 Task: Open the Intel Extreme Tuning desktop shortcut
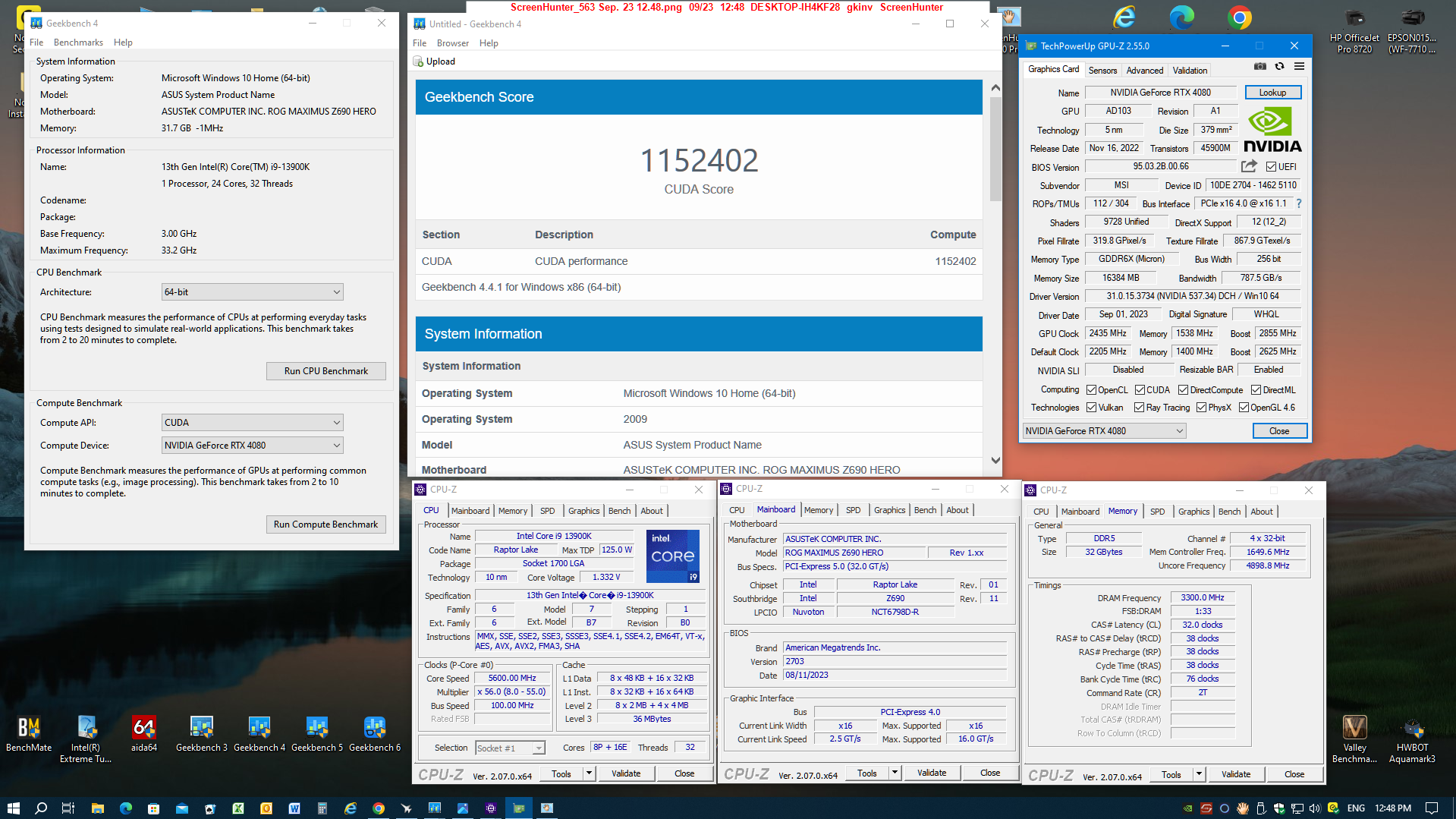click(86, 739)
